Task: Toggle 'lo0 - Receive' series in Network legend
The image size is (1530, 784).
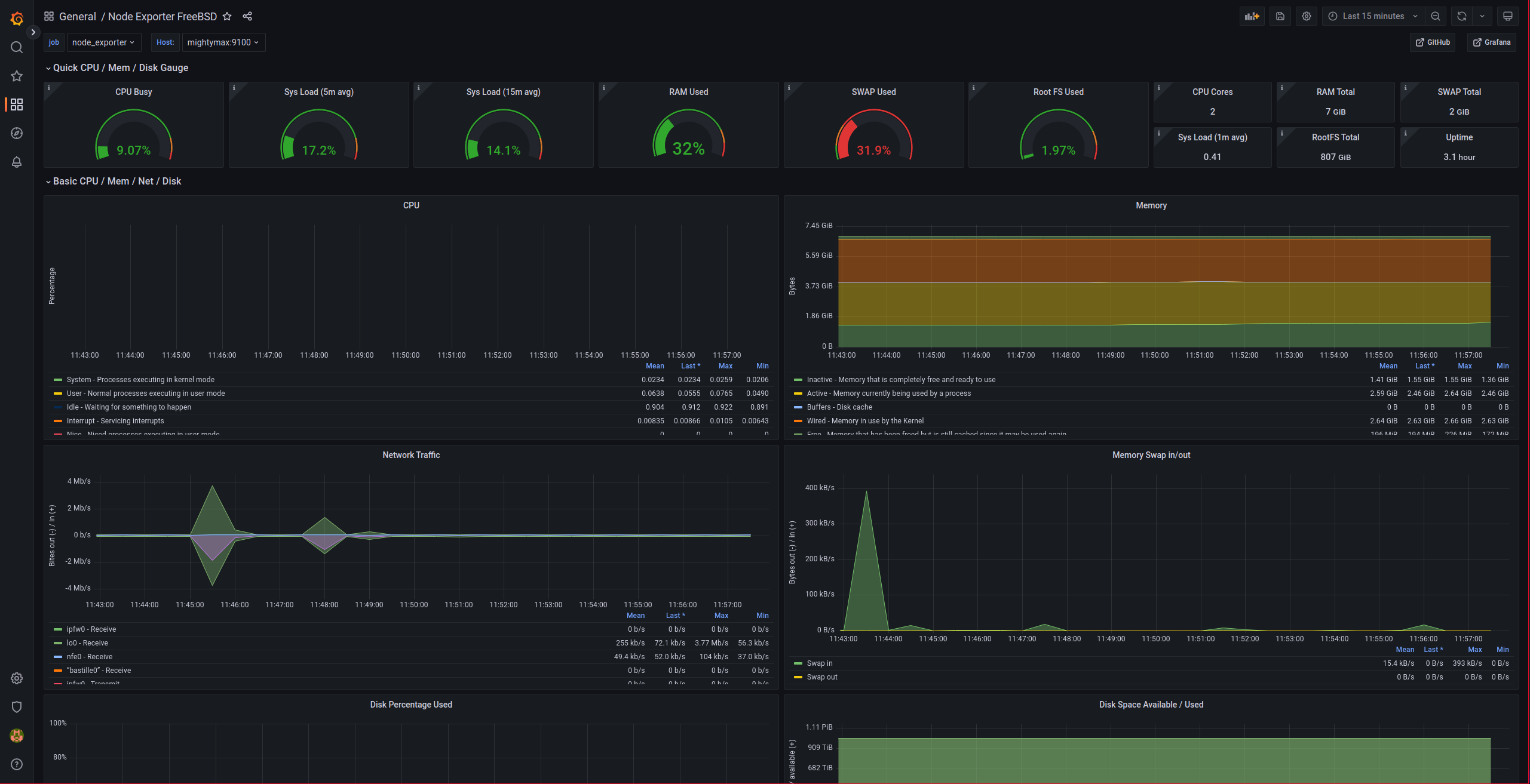Action: tap(87, 643)
